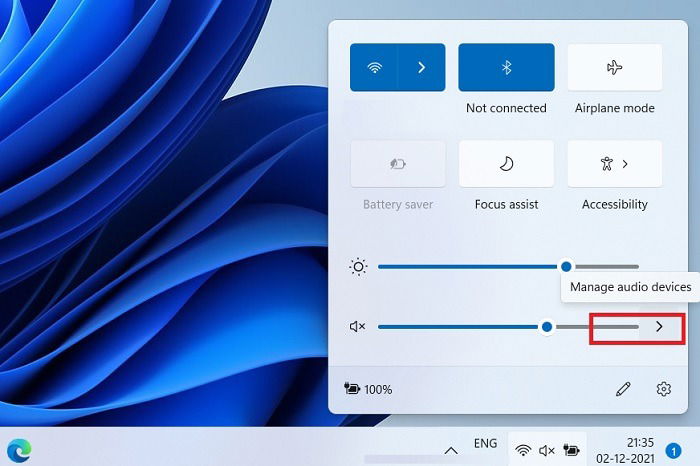Edit quick settings with pencil icon

click(623, 389)
